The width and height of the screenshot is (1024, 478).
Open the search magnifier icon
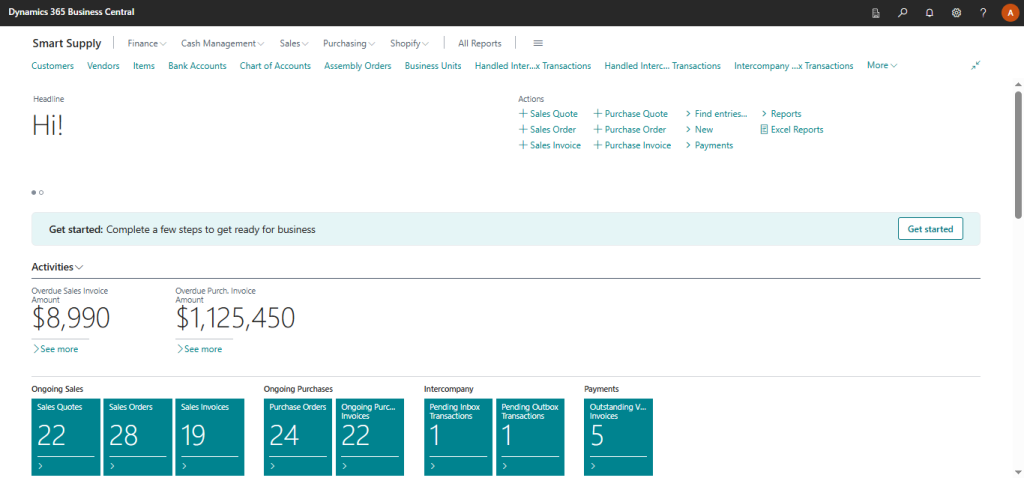(x=903, y=12)
